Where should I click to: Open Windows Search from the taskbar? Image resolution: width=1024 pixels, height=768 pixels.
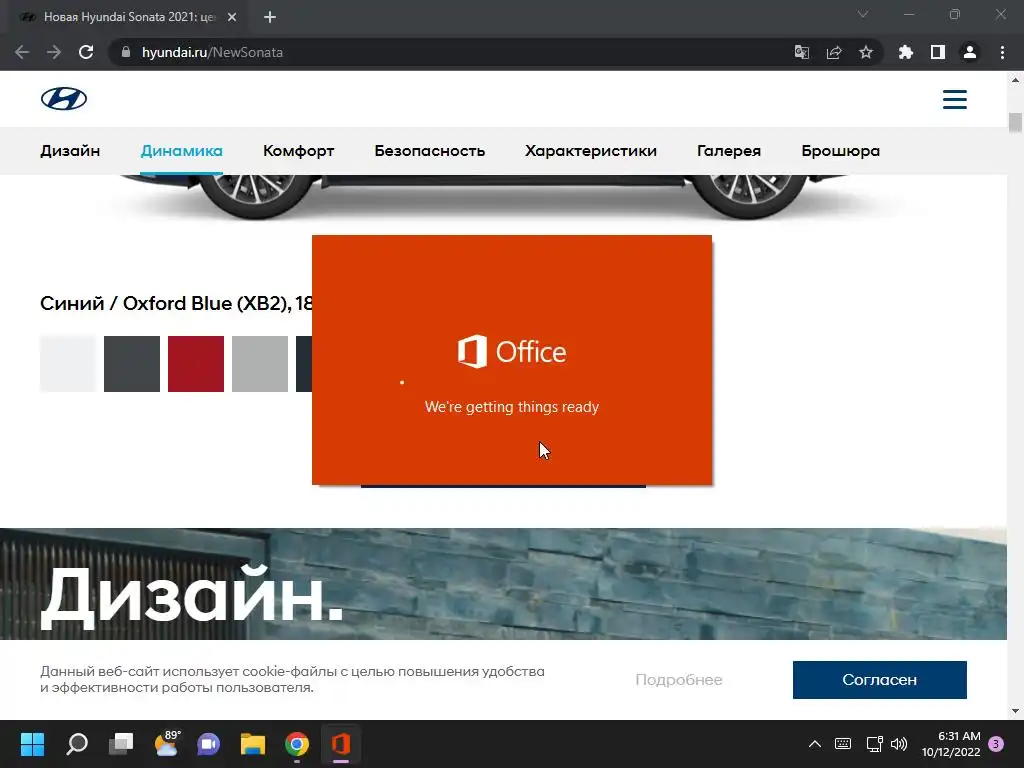(77, 744)
